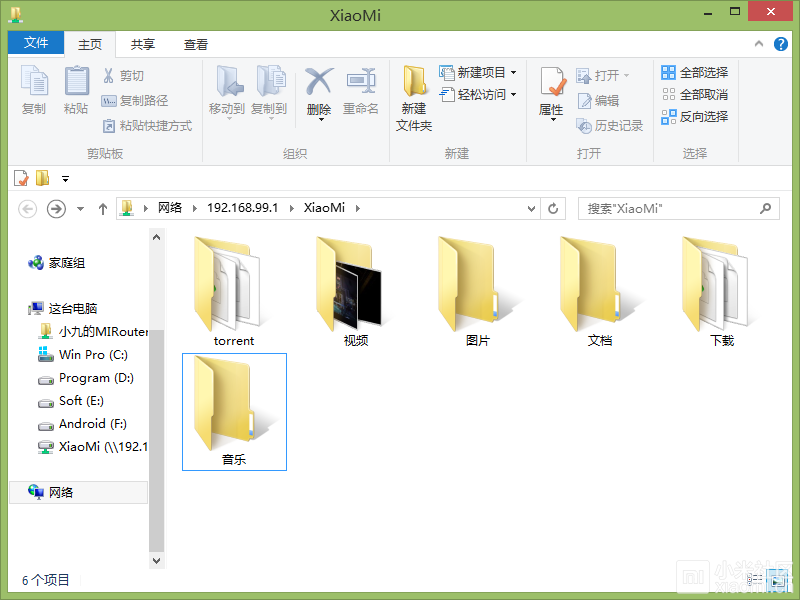Click the 反向选择 (Invert Selection) icon
The image size is (800, 600).
669,117
